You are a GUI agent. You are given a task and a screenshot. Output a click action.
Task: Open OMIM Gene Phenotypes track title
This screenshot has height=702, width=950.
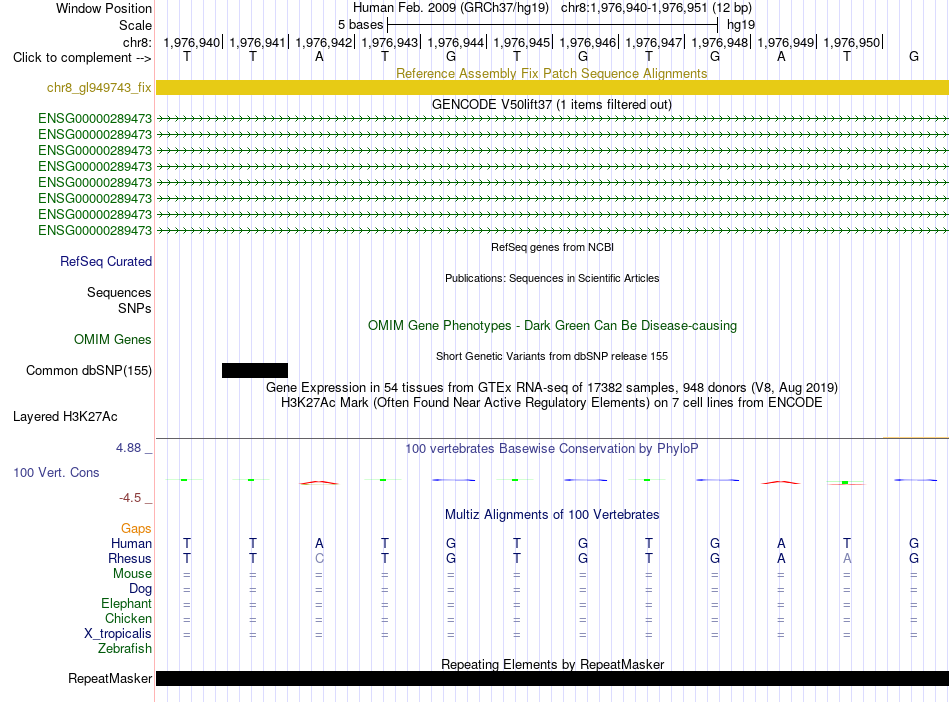[x=552, y=325]
